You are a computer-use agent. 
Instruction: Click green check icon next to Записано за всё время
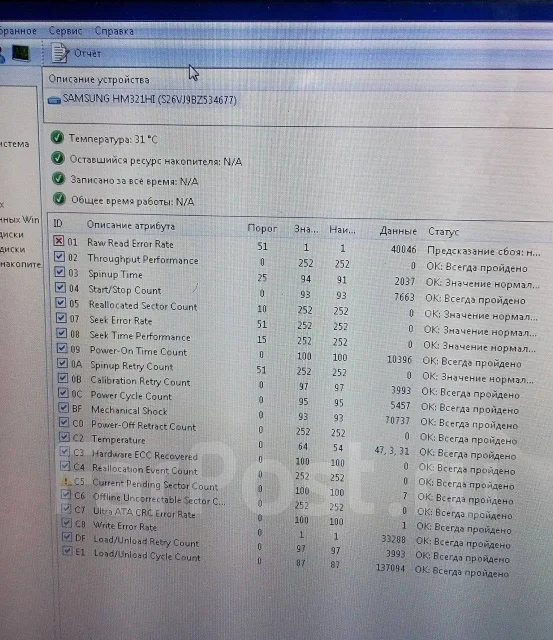[59, 178]
